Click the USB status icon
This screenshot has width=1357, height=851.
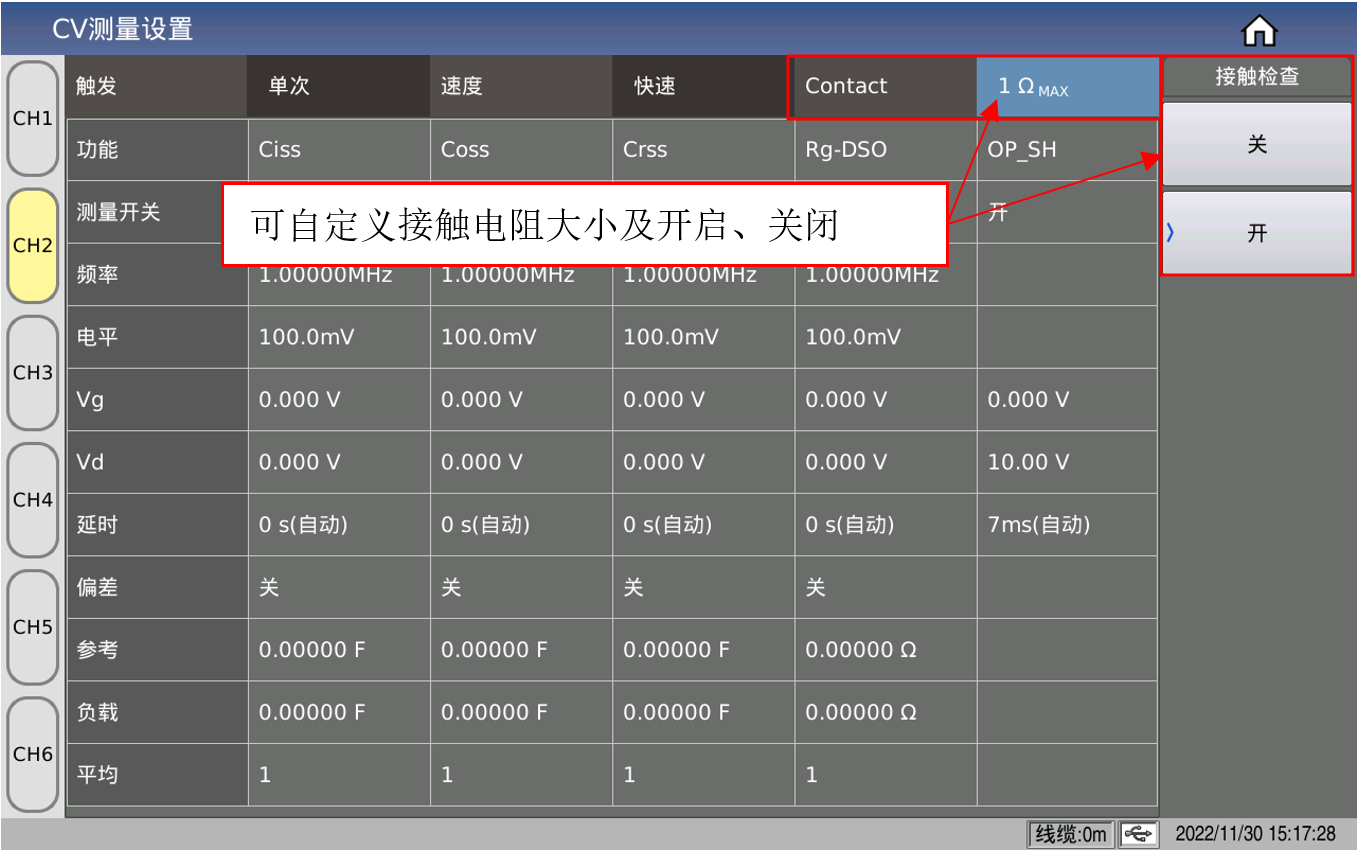click(1138, 833)
